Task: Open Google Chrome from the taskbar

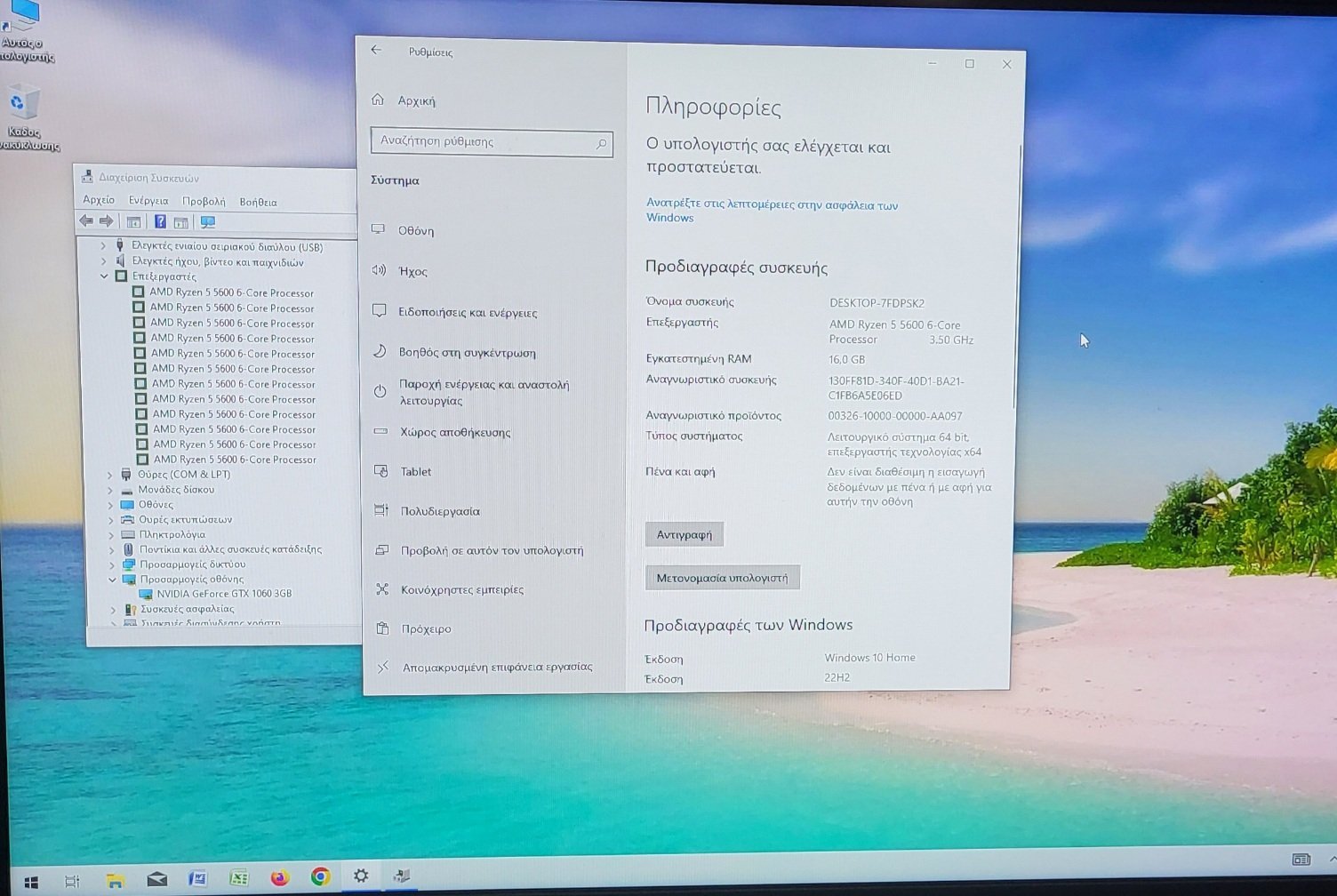Action: tap(320, 876)
